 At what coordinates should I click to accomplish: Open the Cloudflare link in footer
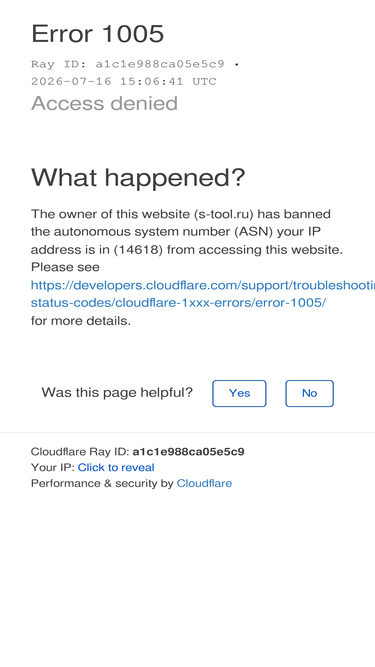[205, 483]
